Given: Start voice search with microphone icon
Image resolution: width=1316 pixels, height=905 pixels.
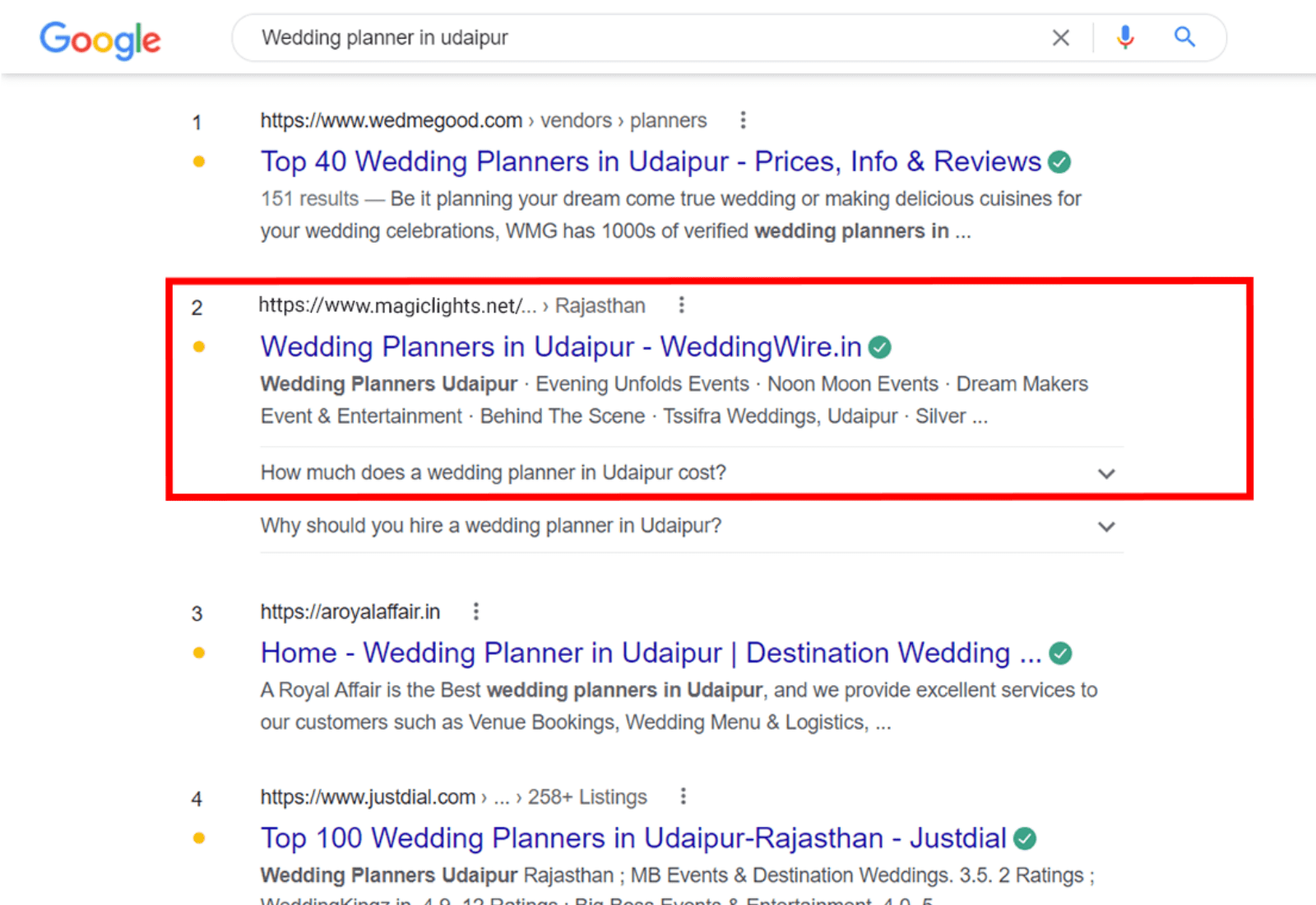Looking at the screenshot, I should click(1125, 38).
